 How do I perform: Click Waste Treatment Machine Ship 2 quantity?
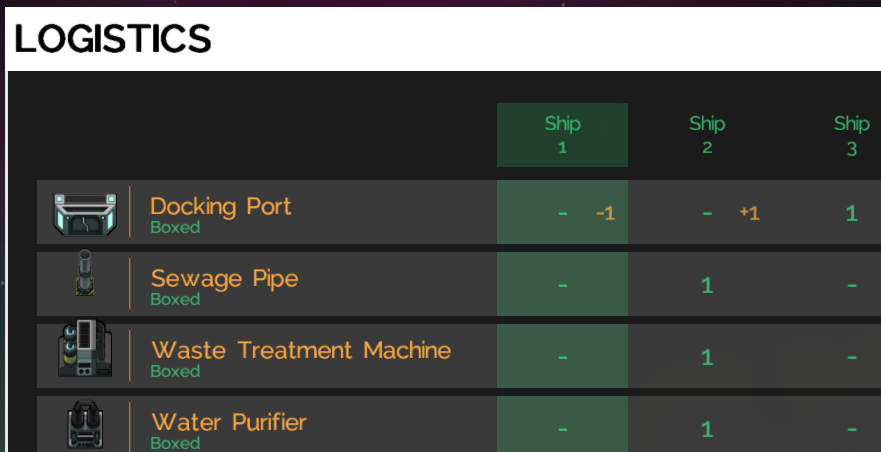point(707,357)
